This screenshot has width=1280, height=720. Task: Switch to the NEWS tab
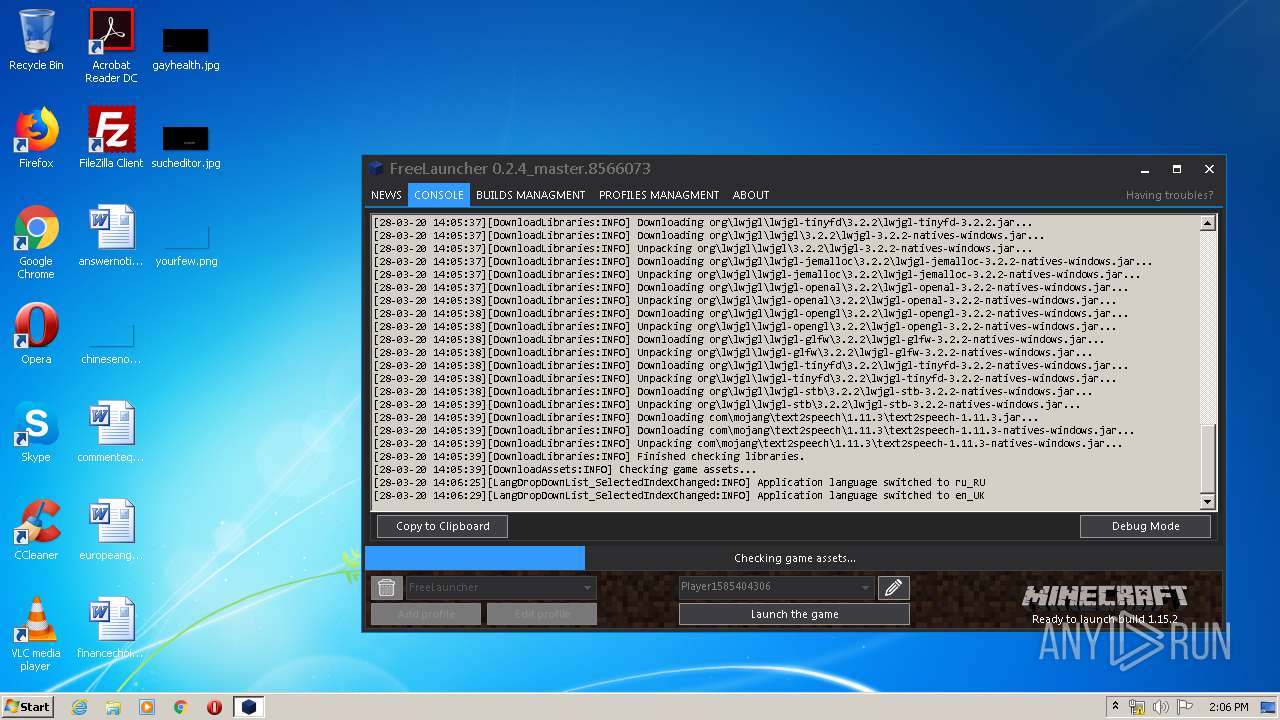386,195
